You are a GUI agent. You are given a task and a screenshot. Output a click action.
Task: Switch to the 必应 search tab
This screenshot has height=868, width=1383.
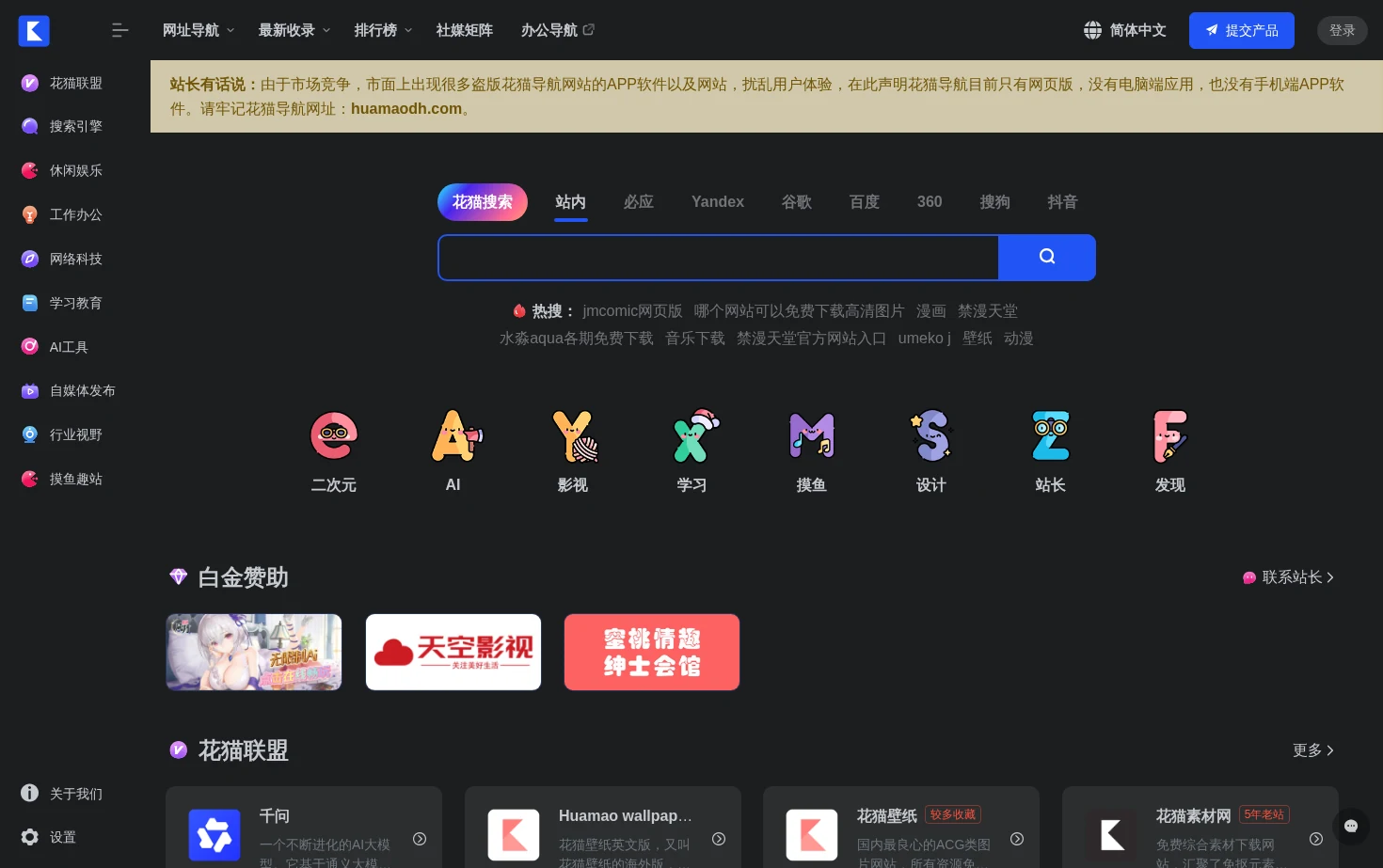click(639, 202)
